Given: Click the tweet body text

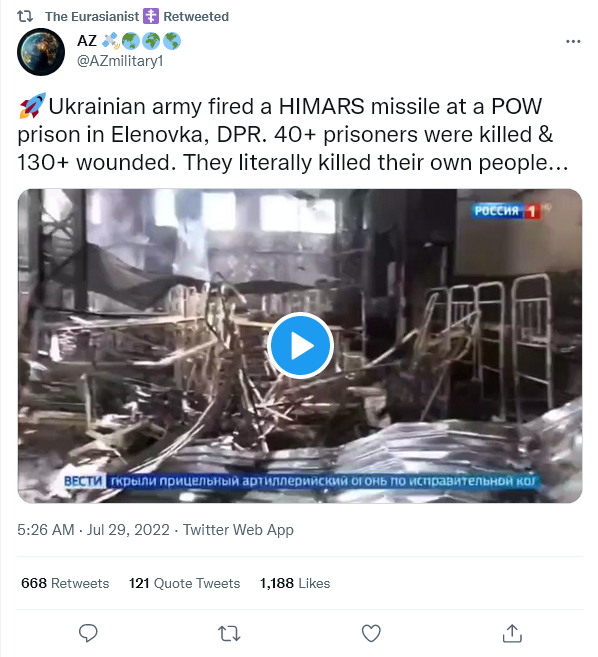Looking at the screenshot, I should [x=293, y=134].
